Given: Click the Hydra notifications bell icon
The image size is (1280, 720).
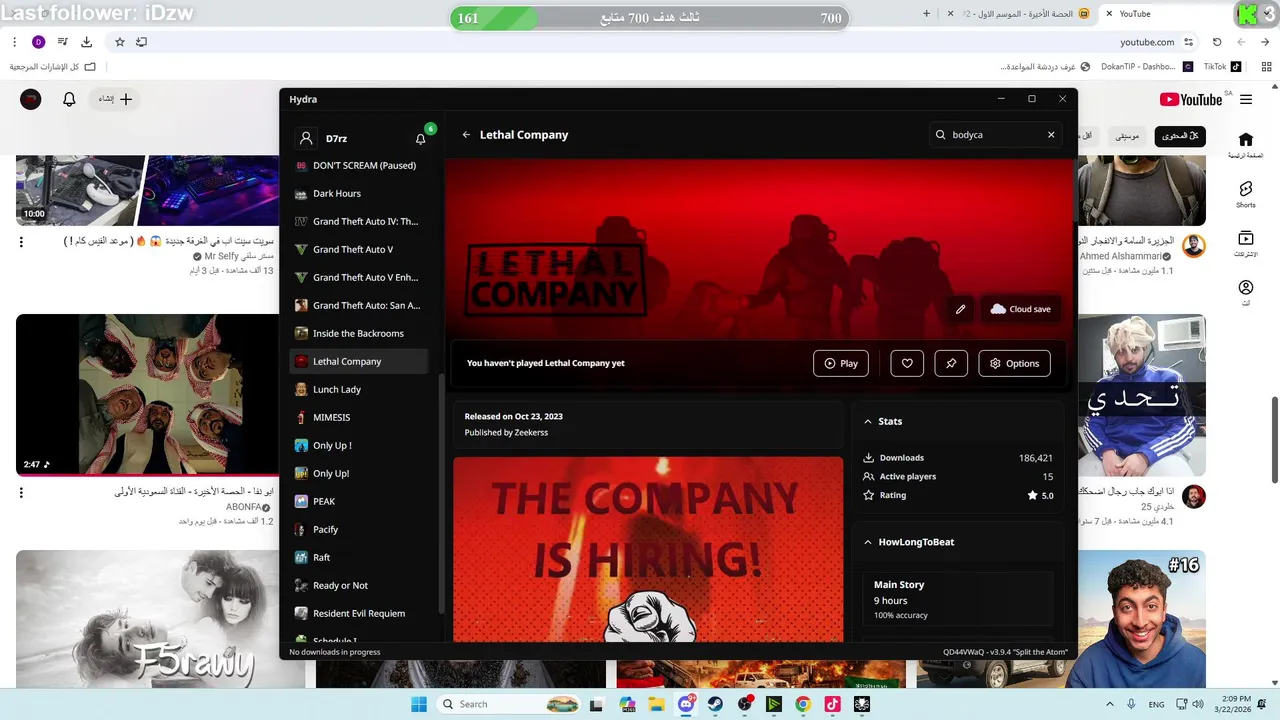Looking at the screenshot, I should tap(420, 139).
